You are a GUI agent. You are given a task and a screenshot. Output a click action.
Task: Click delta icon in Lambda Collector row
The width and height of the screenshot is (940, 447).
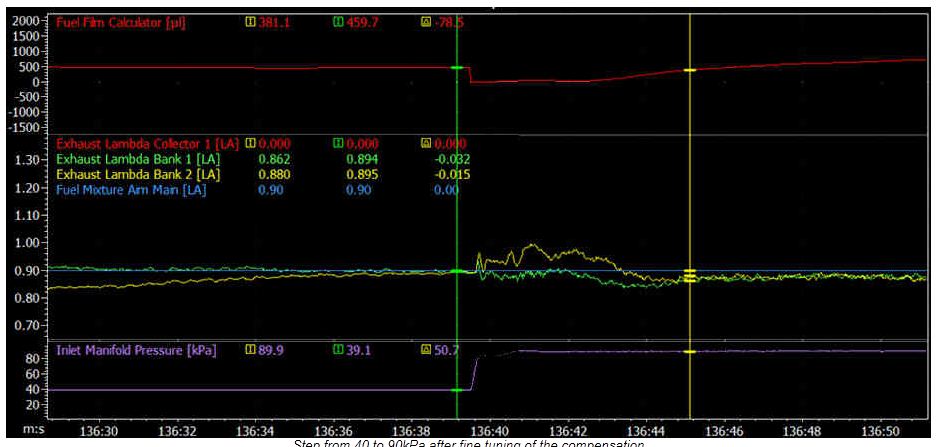point(427,143)
